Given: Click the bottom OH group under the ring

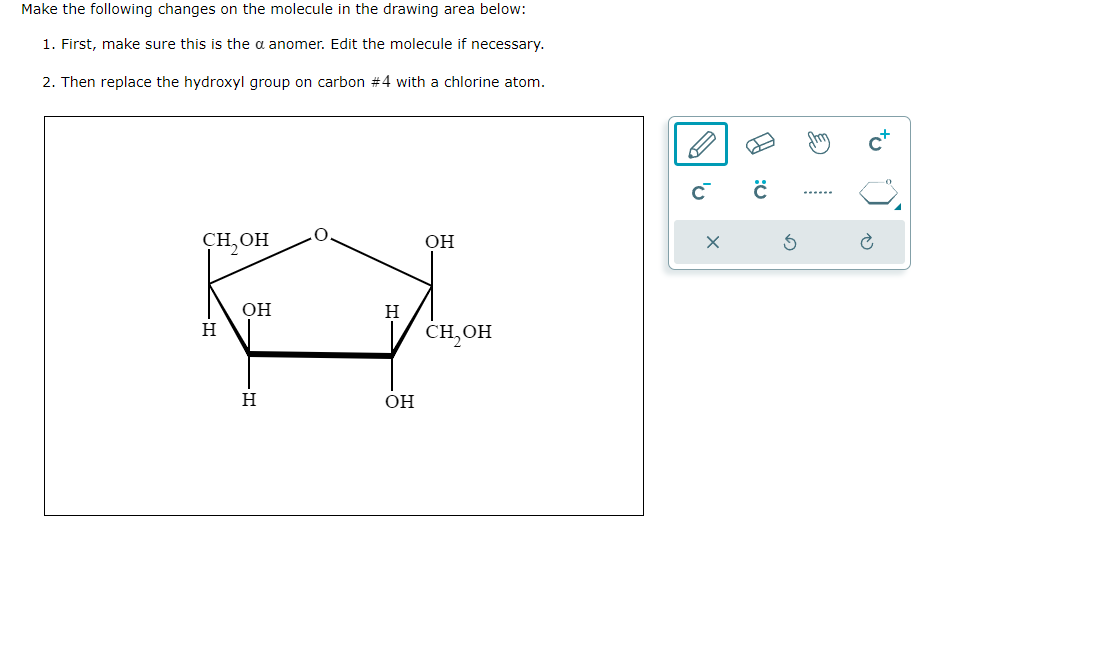Looking at the screenshot, I should click(397, 402).
